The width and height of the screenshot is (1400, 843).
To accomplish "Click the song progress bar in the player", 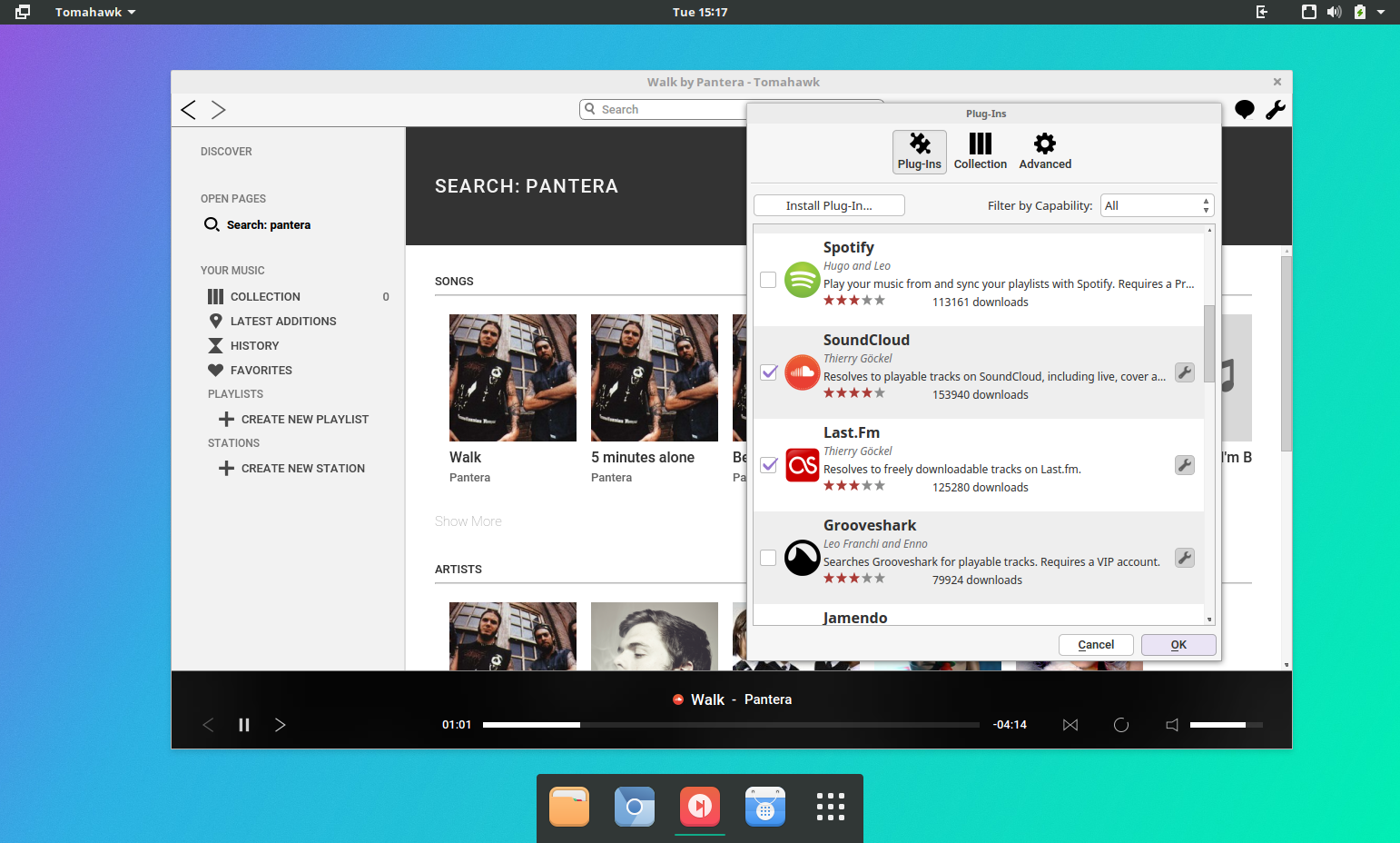I will point(731,725).
